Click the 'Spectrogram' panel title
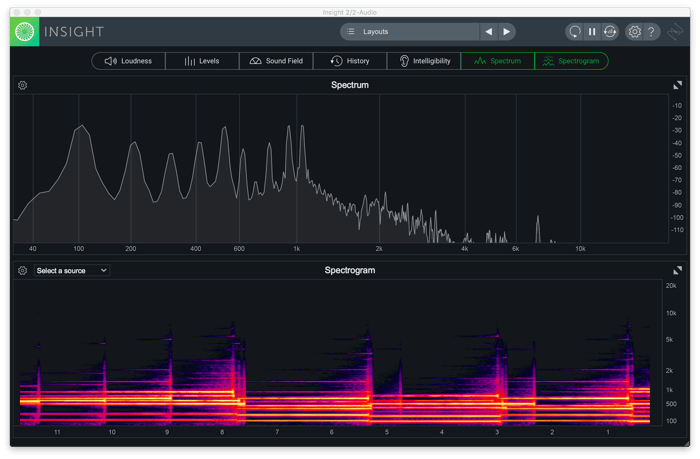The image size is (700, 459). 350,270
